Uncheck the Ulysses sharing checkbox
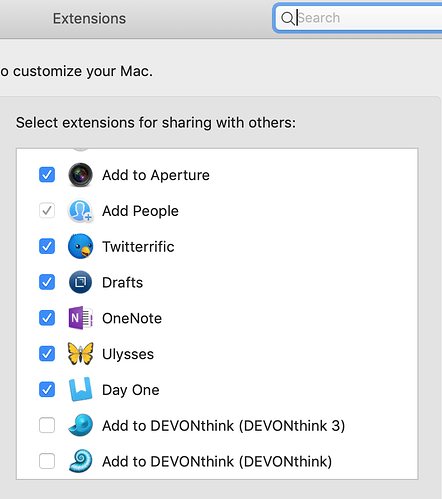Viewport: 442px width, 499px height. [x=47, y=354]
